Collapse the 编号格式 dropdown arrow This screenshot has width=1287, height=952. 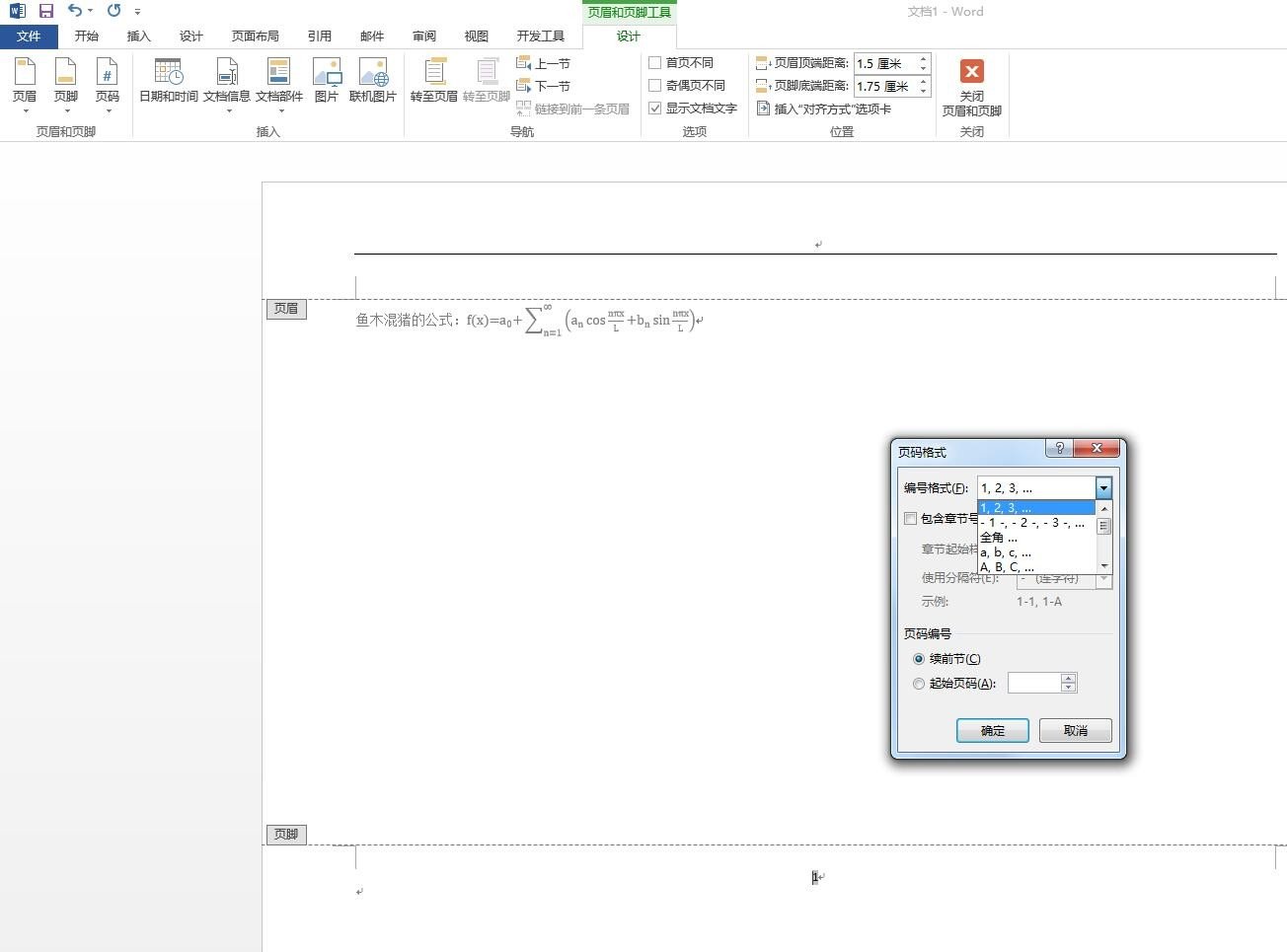tap(1103, 487)
